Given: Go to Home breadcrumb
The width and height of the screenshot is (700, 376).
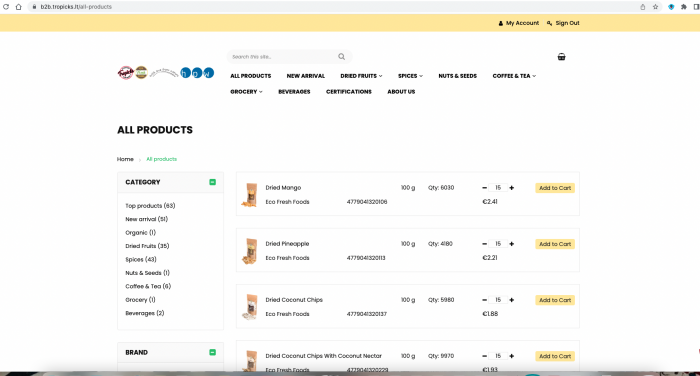Looking at the screenshot, I should coord(125,159).
